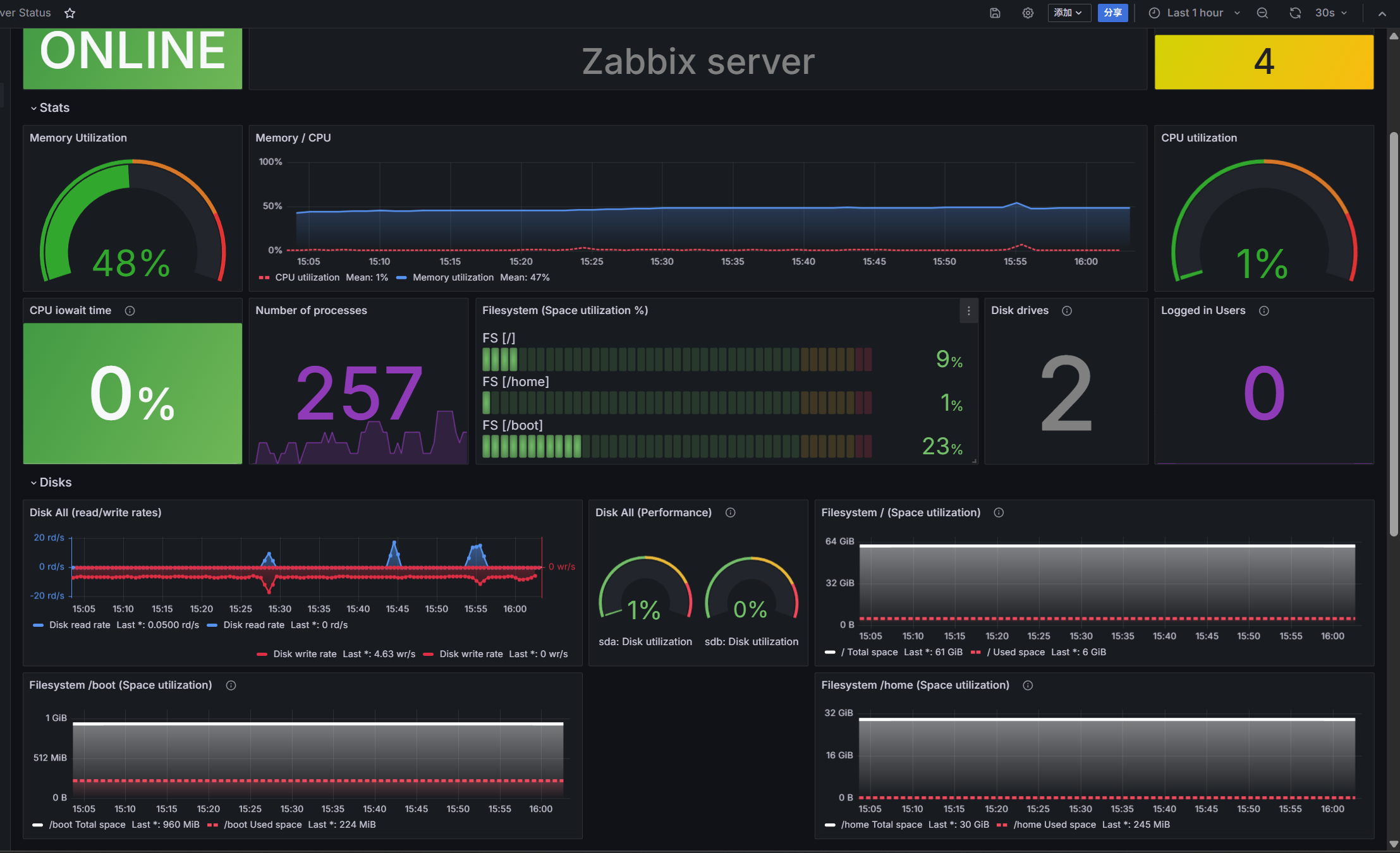
Task: Open the 添加 dropdown menu
Action: coord(1069,13)
